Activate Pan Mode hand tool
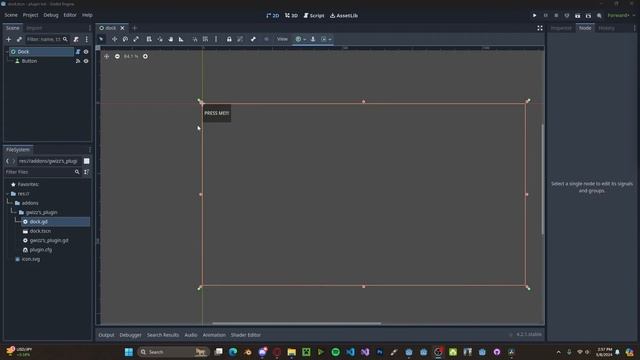The height and width of the screenshot is (360, 640). pos(171,39)
